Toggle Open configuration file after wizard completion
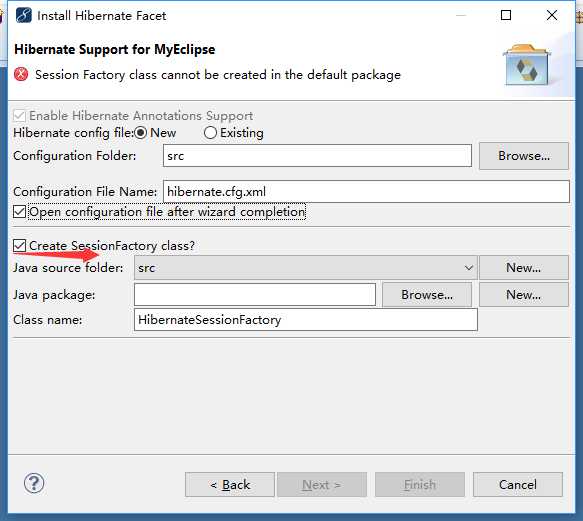Image resolution: width=583 pixels, height=521 pixels. [19, 212]
